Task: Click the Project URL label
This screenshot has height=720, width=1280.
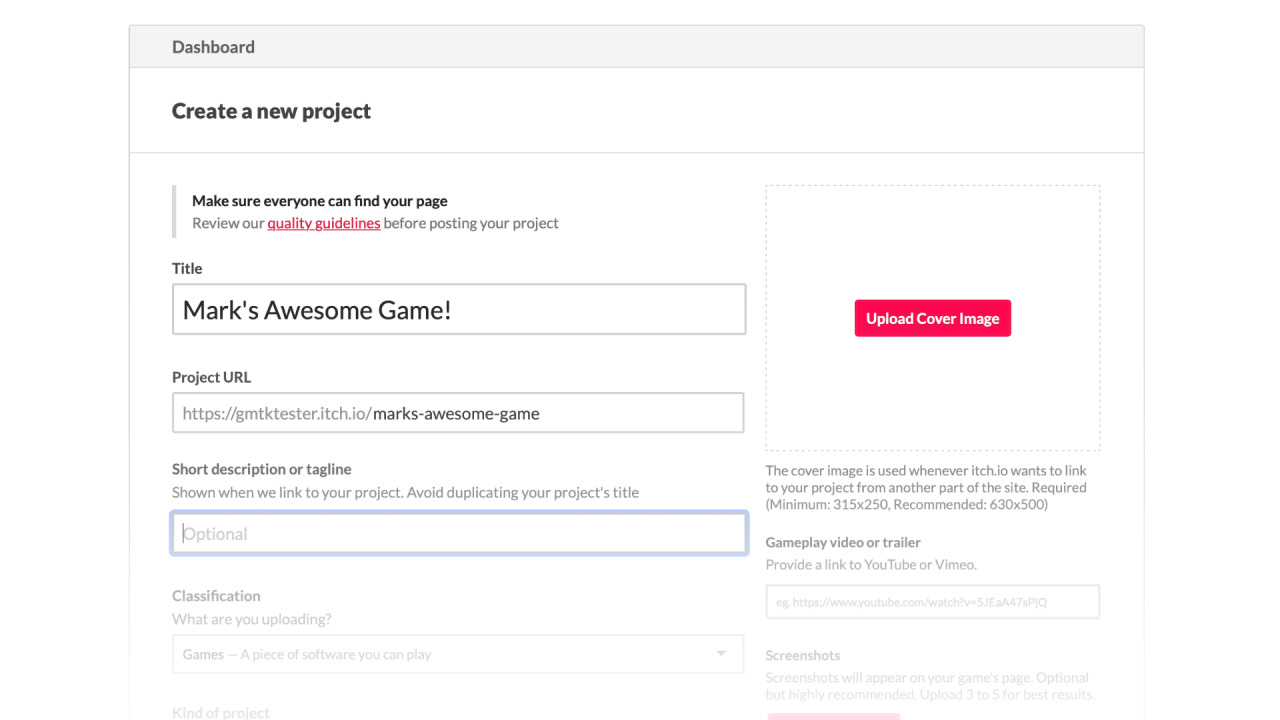Action: click(211, 377)
